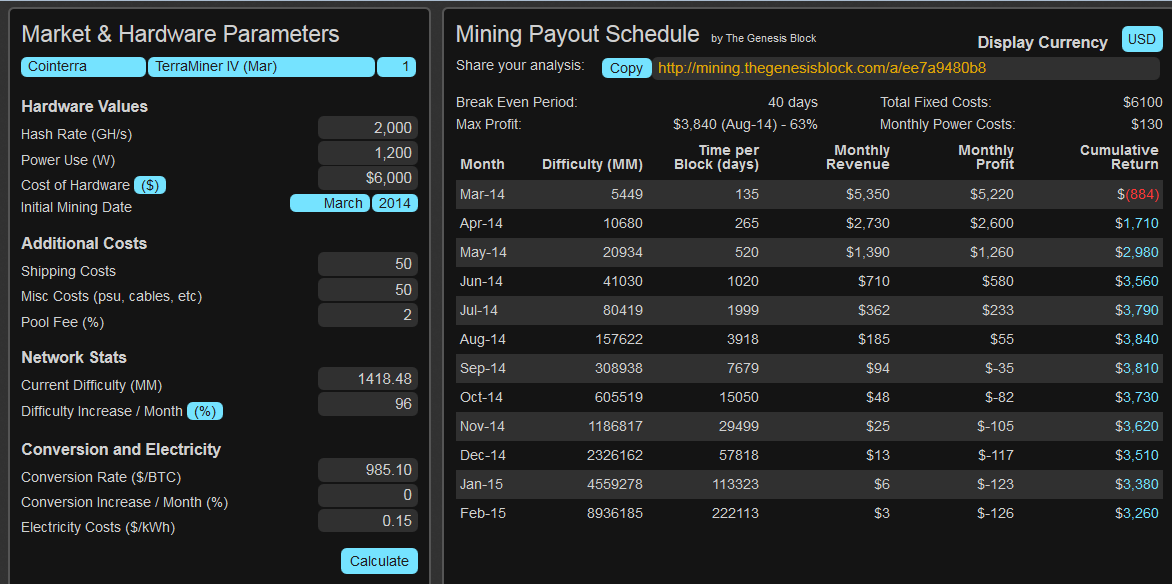Select the Sep-14 row label
The height and width of the screenshot is (584, 1172).
click(x=483, y=368)
